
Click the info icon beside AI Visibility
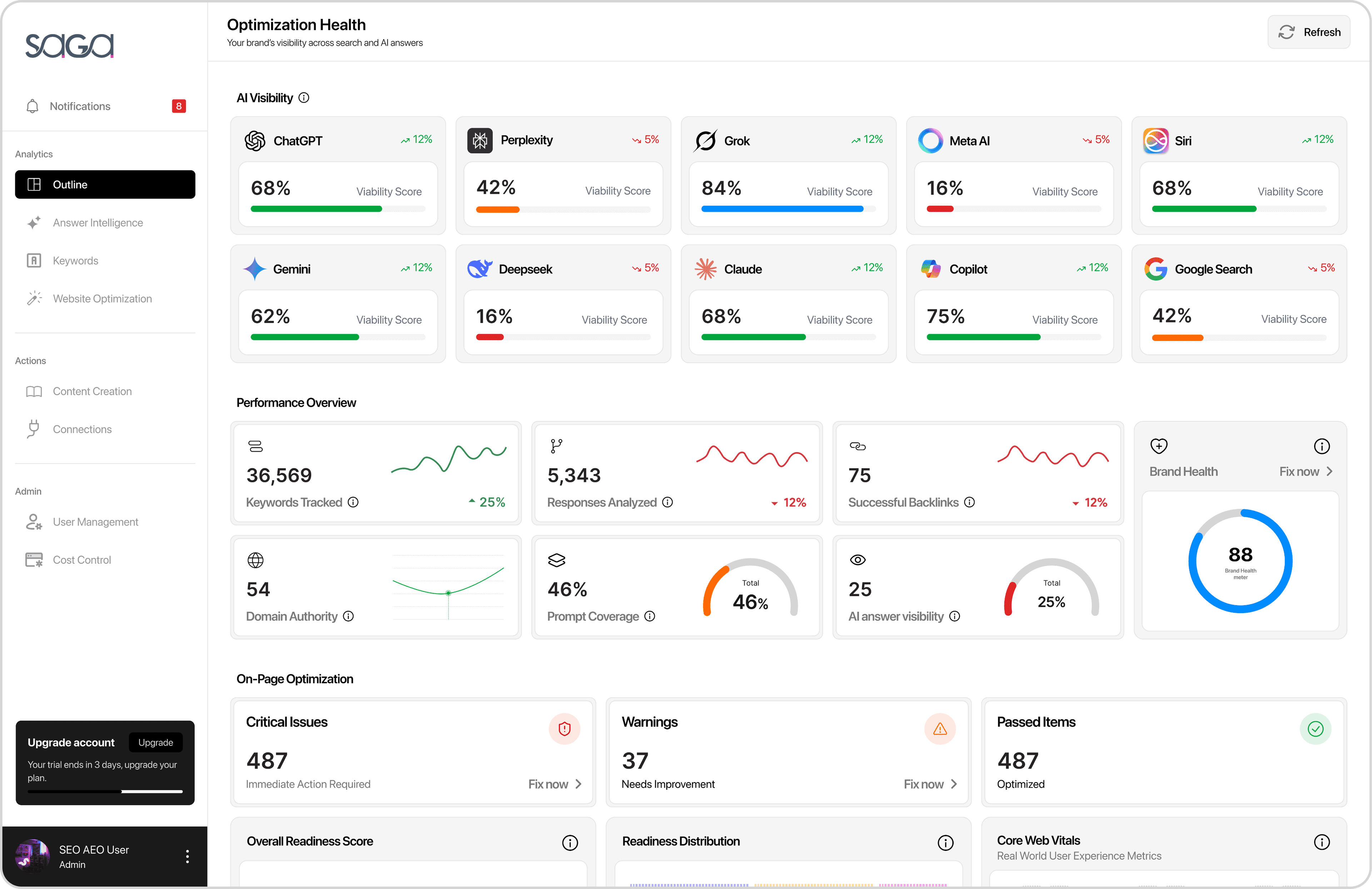point(304,98)
